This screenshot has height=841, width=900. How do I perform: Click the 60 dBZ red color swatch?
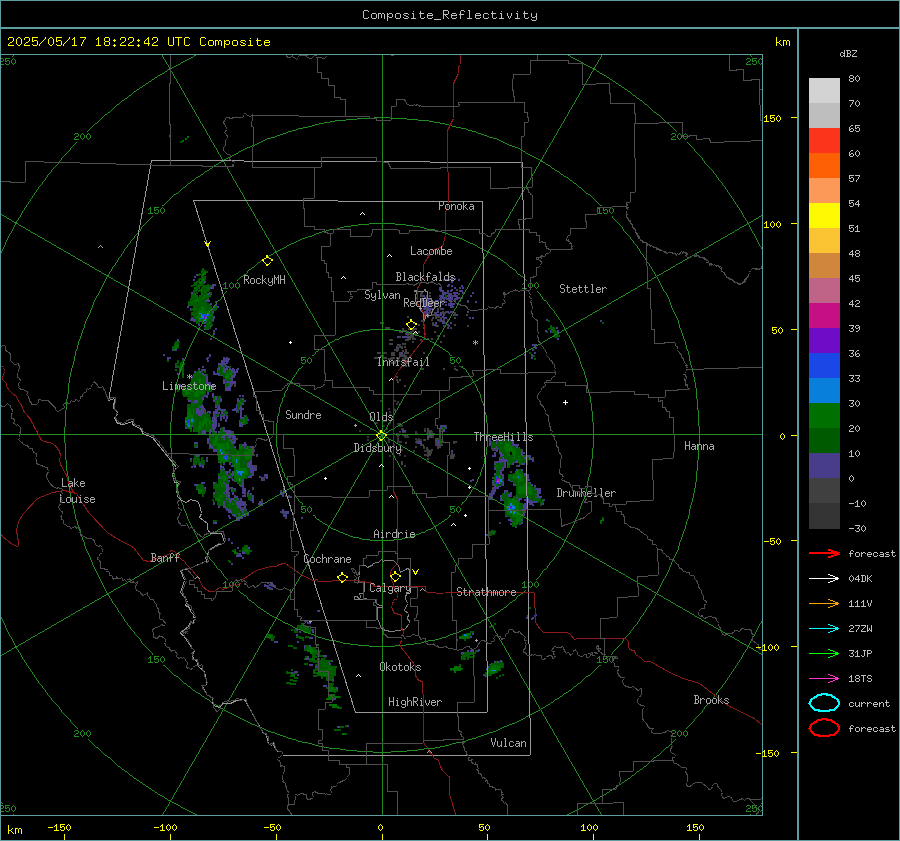coord(824,141)
